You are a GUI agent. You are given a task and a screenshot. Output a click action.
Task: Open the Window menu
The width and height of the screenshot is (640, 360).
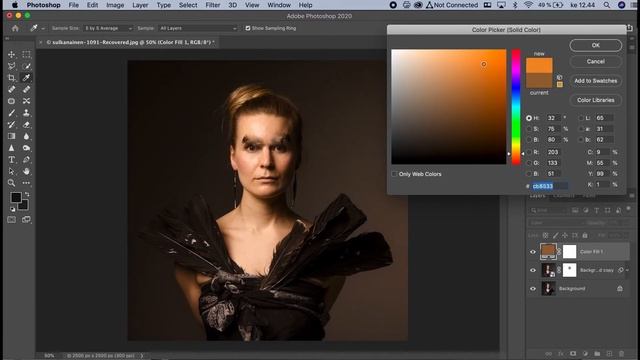coord(279,5)
